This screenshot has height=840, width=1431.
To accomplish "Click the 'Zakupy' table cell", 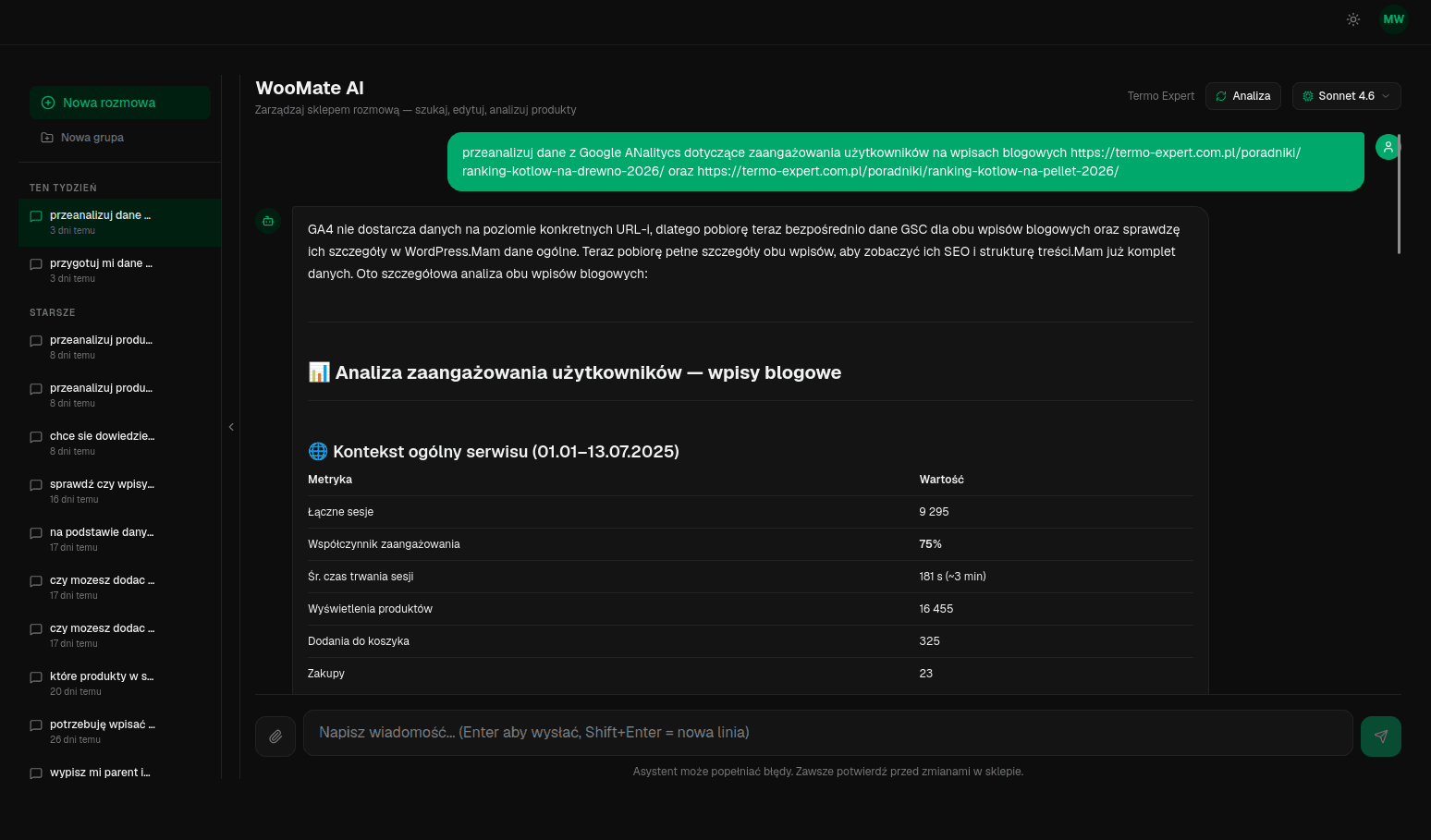I will click(x=326, y=674).
